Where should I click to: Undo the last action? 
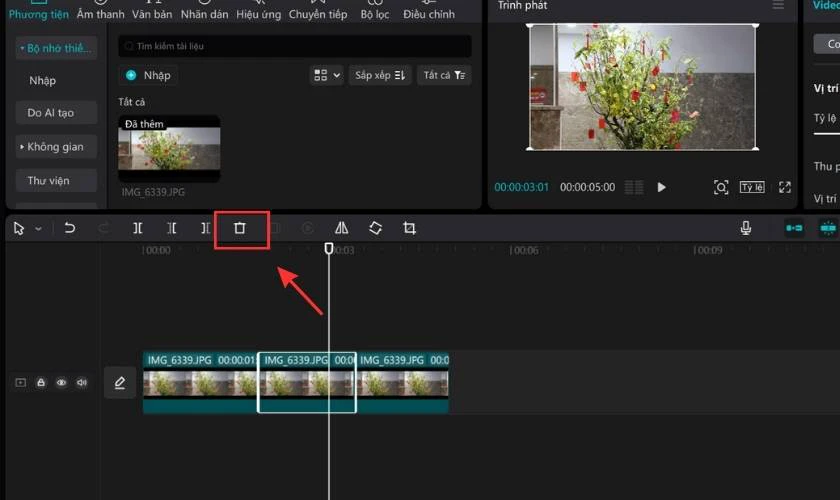(70, 228)
